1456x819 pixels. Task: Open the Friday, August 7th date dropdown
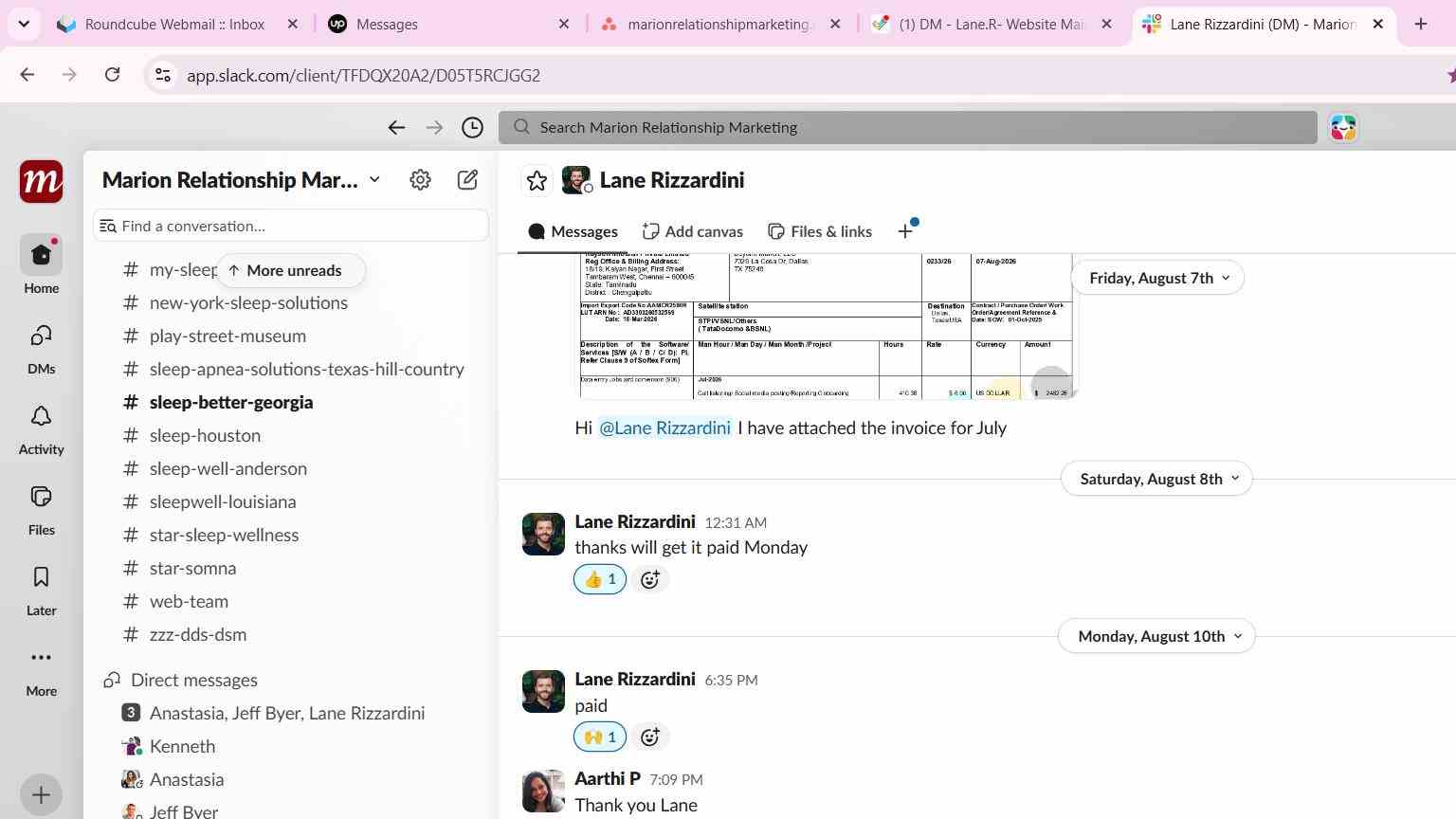point(1157,278)
